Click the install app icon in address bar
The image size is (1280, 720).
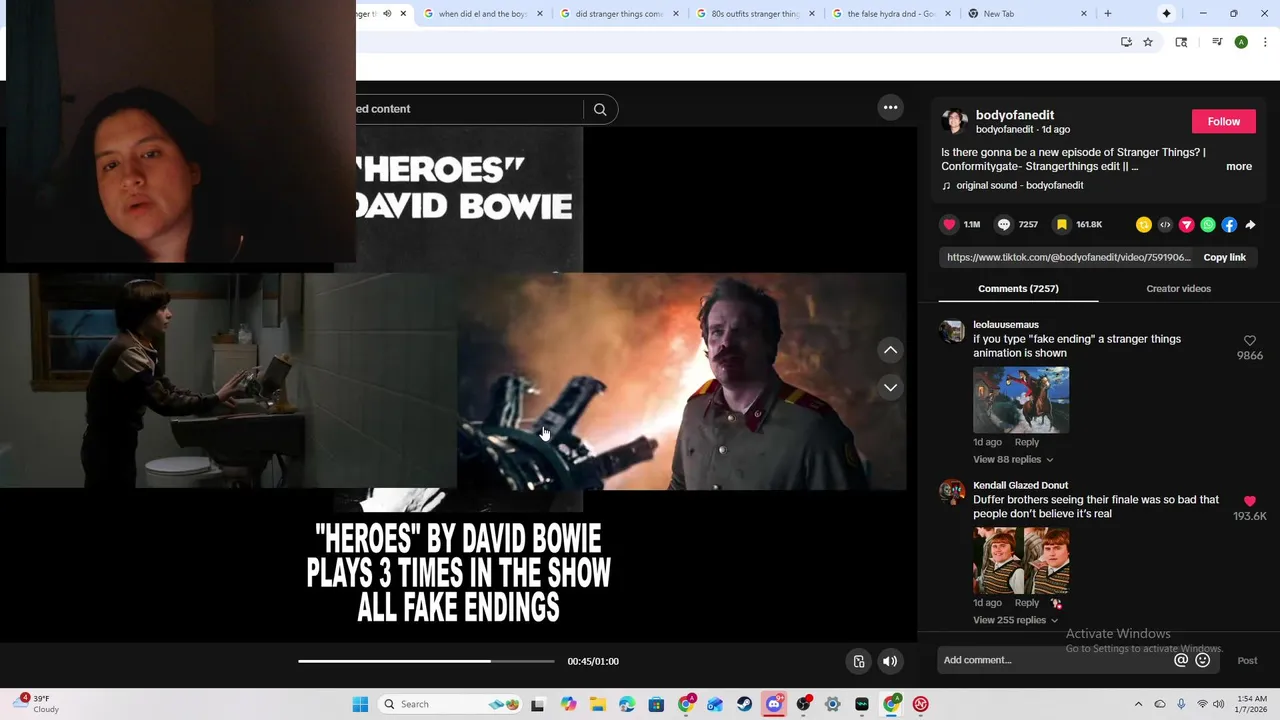[1126, 42]
